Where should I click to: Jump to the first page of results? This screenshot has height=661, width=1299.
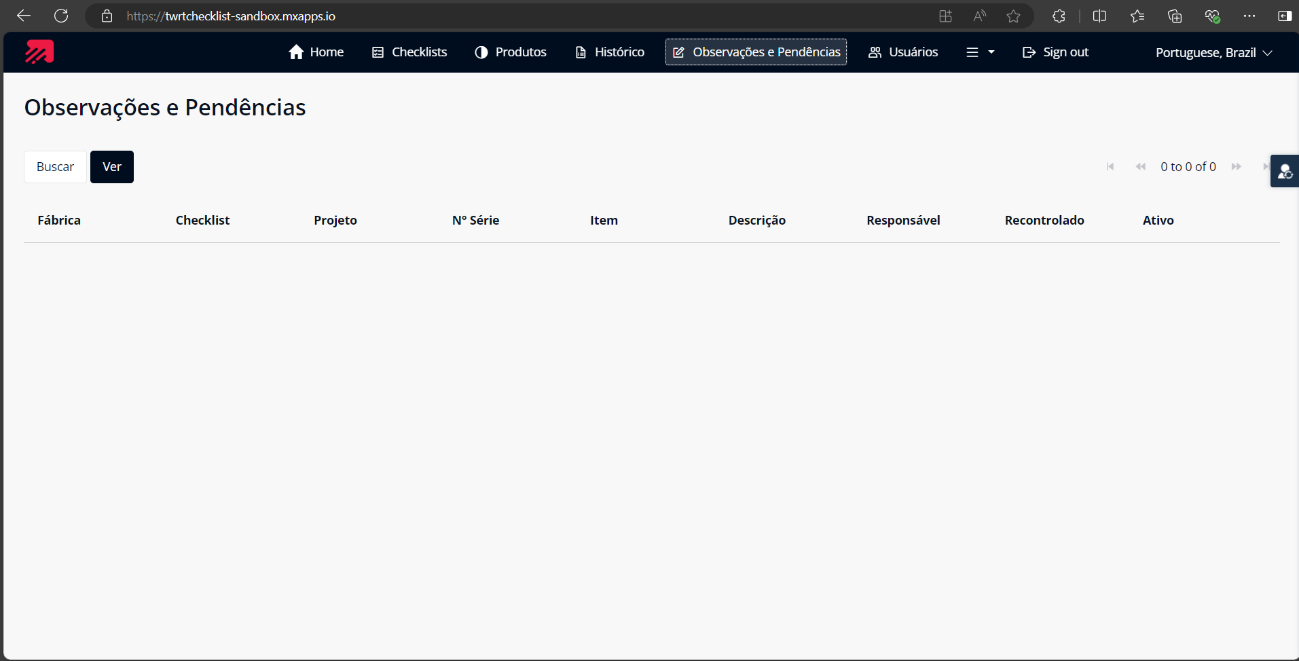(x=1110, y=167)
